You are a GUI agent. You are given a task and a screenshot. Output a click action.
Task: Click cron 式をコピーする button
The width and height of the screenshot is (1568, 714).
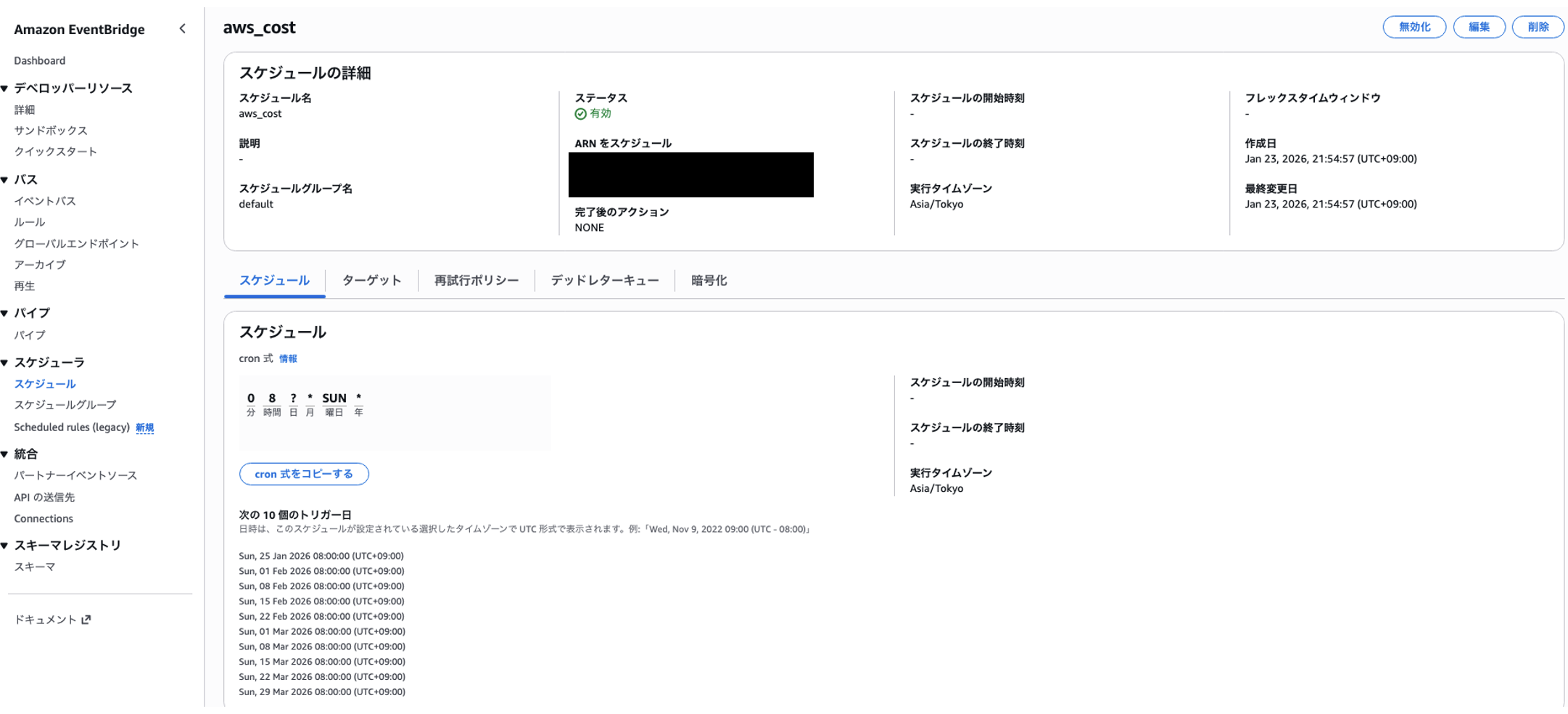point(304,474)
